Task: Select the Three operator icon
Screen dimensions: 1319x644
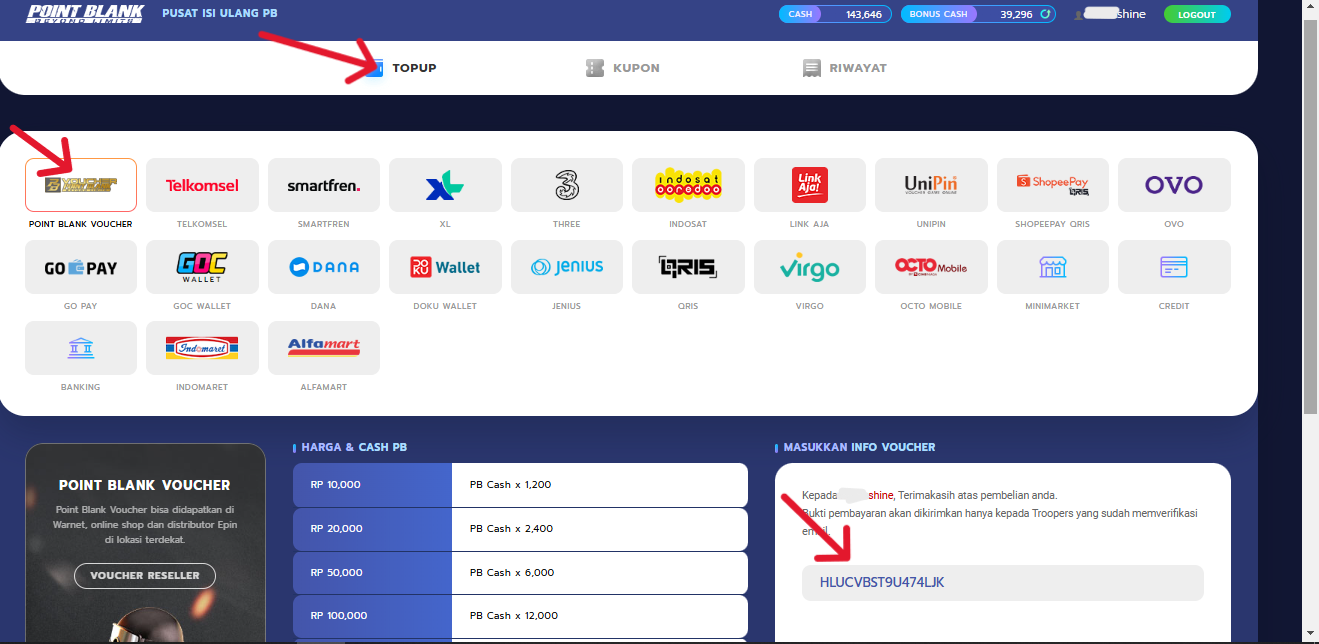Action: (x=567, y=185)
